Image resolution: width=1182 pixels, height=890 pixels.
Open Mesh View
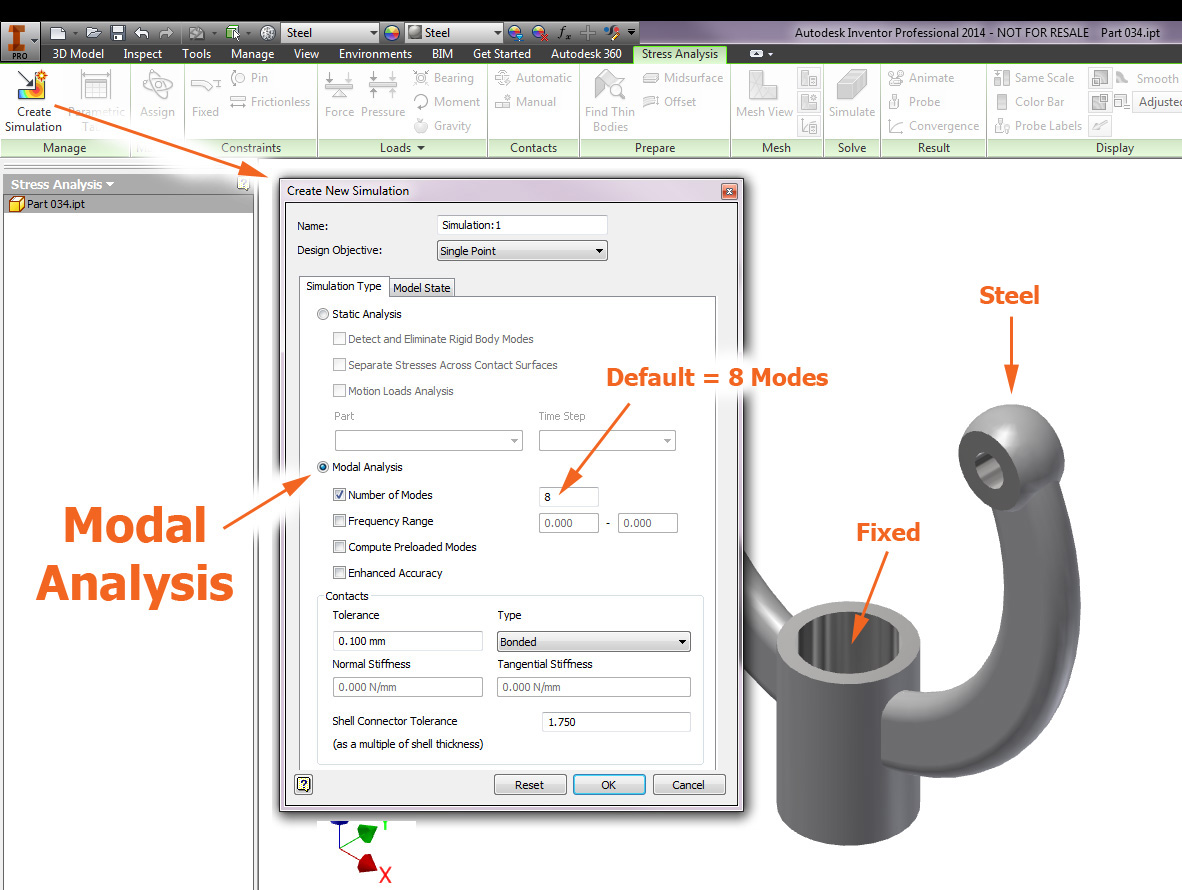coord(764,94)
